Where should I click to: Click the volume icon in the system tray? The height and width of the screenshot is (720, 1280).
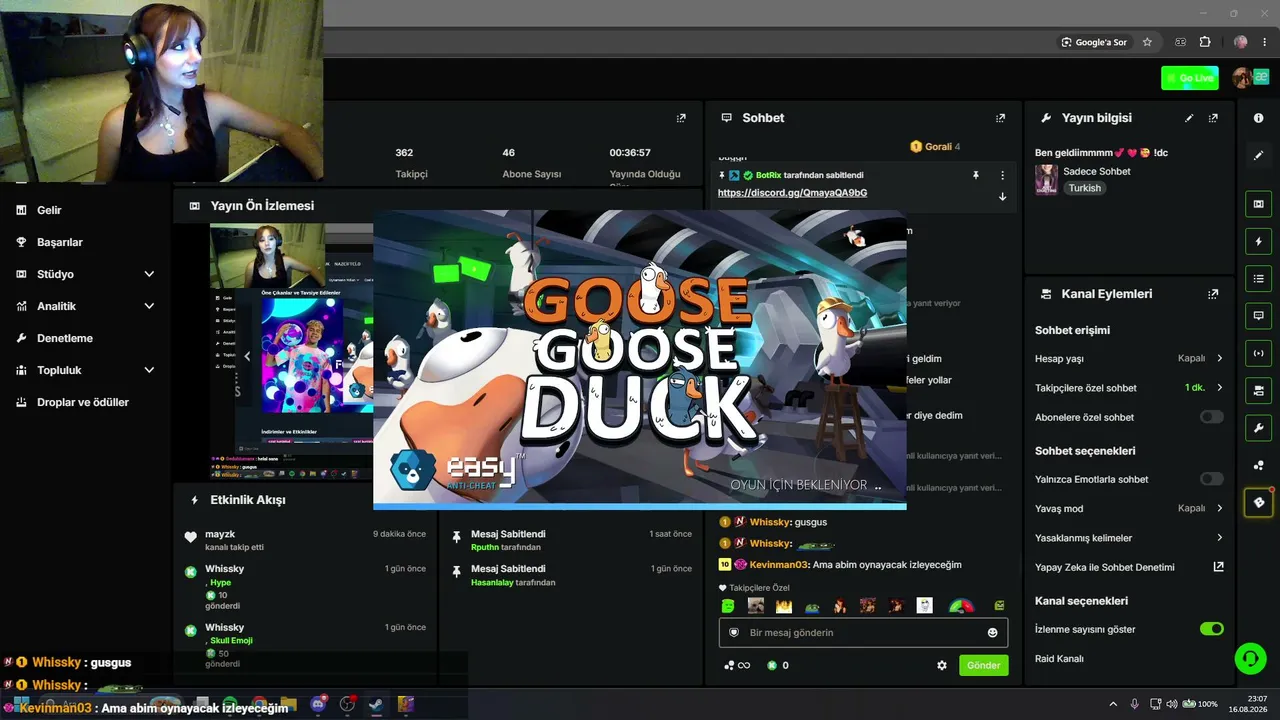pyautogui.click(x=1172, y=704)
